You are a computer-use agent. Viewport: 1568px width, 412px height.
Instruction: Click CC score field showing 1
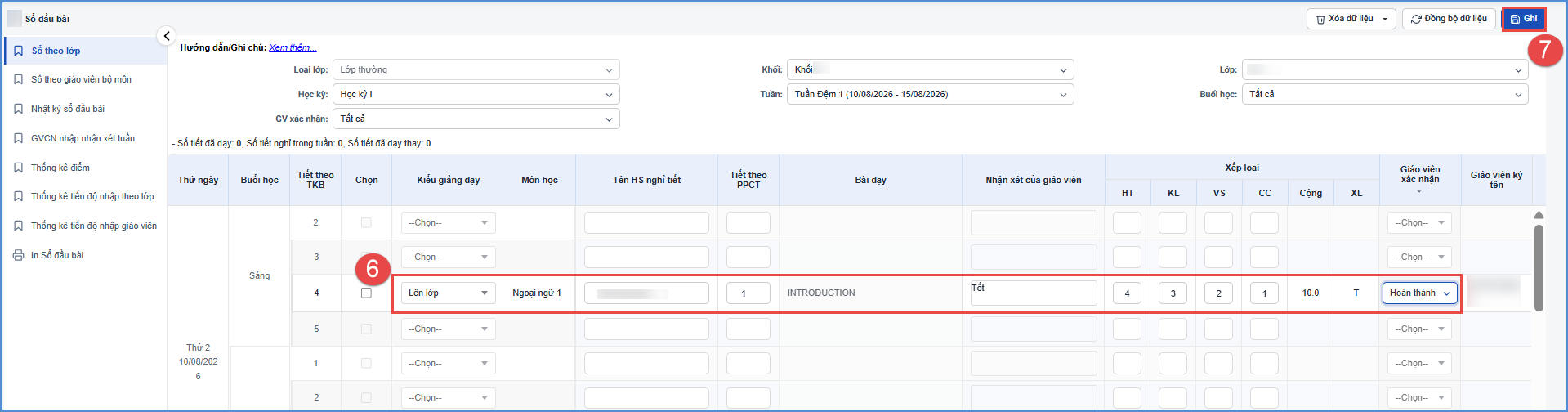pyautogui.click(x=1264, y=293)
